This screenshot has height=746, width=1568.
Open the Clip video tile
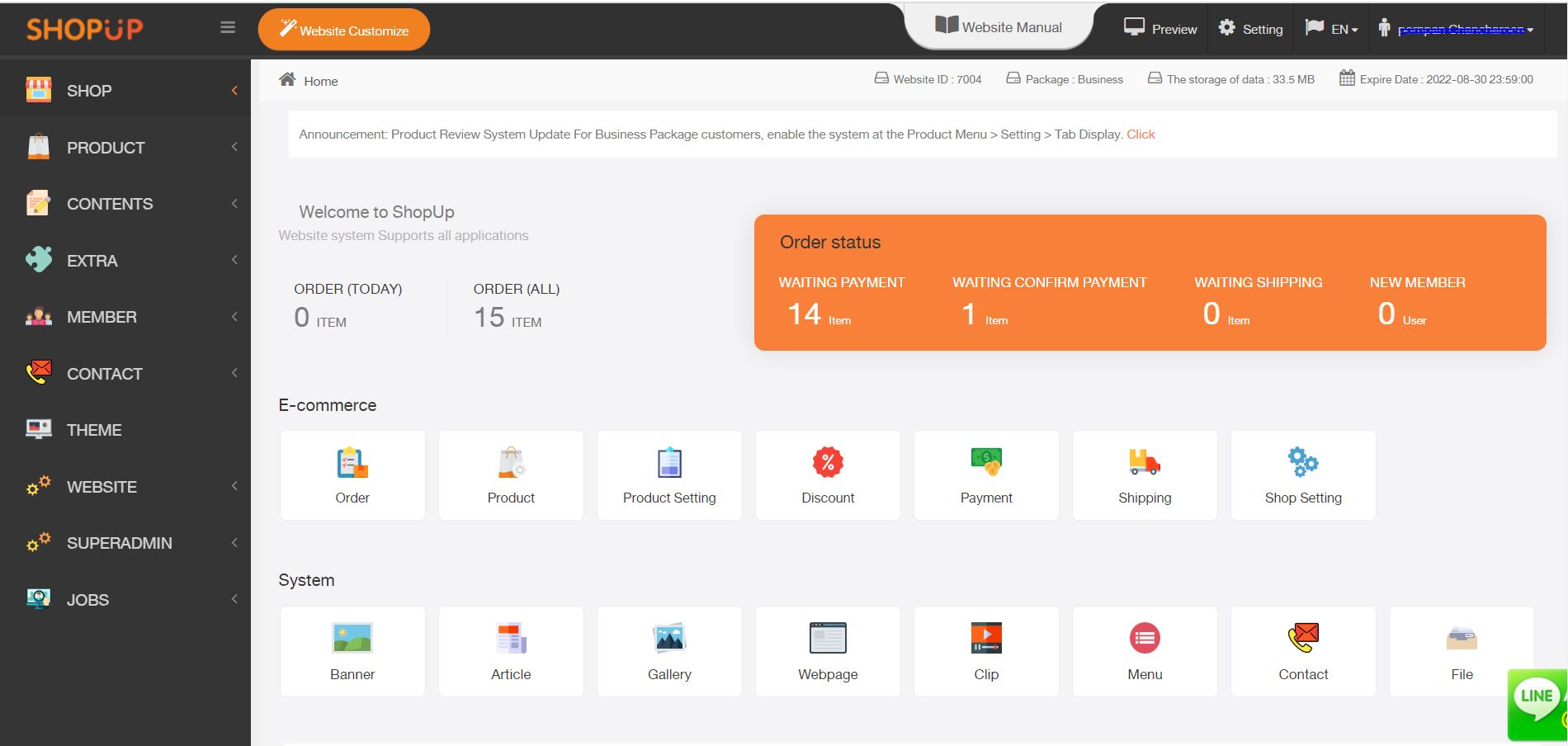pyautogui.click(x=986, y=651)
